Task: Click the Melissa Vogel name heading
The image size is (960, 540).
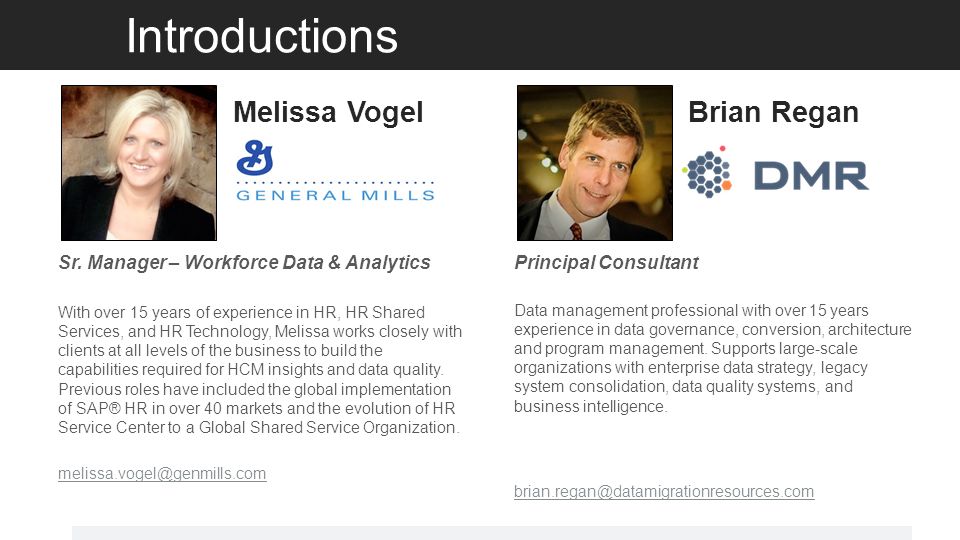Action: click(328, 112)
